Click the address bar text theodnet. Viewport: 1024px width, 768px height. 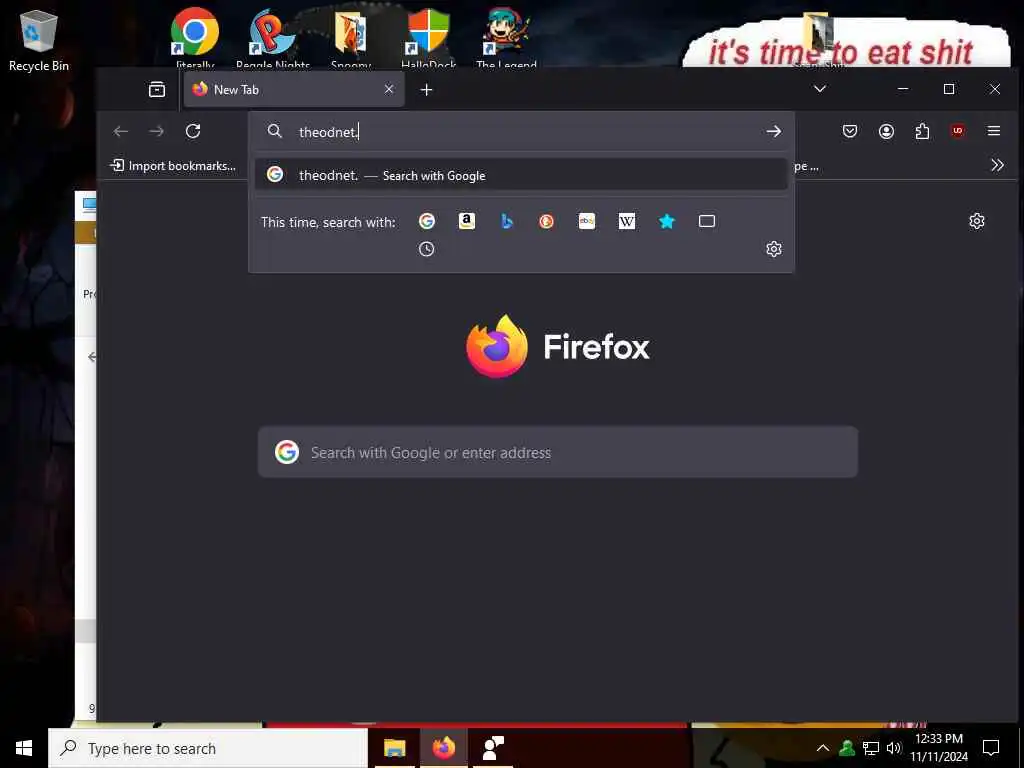coord(328,132)
